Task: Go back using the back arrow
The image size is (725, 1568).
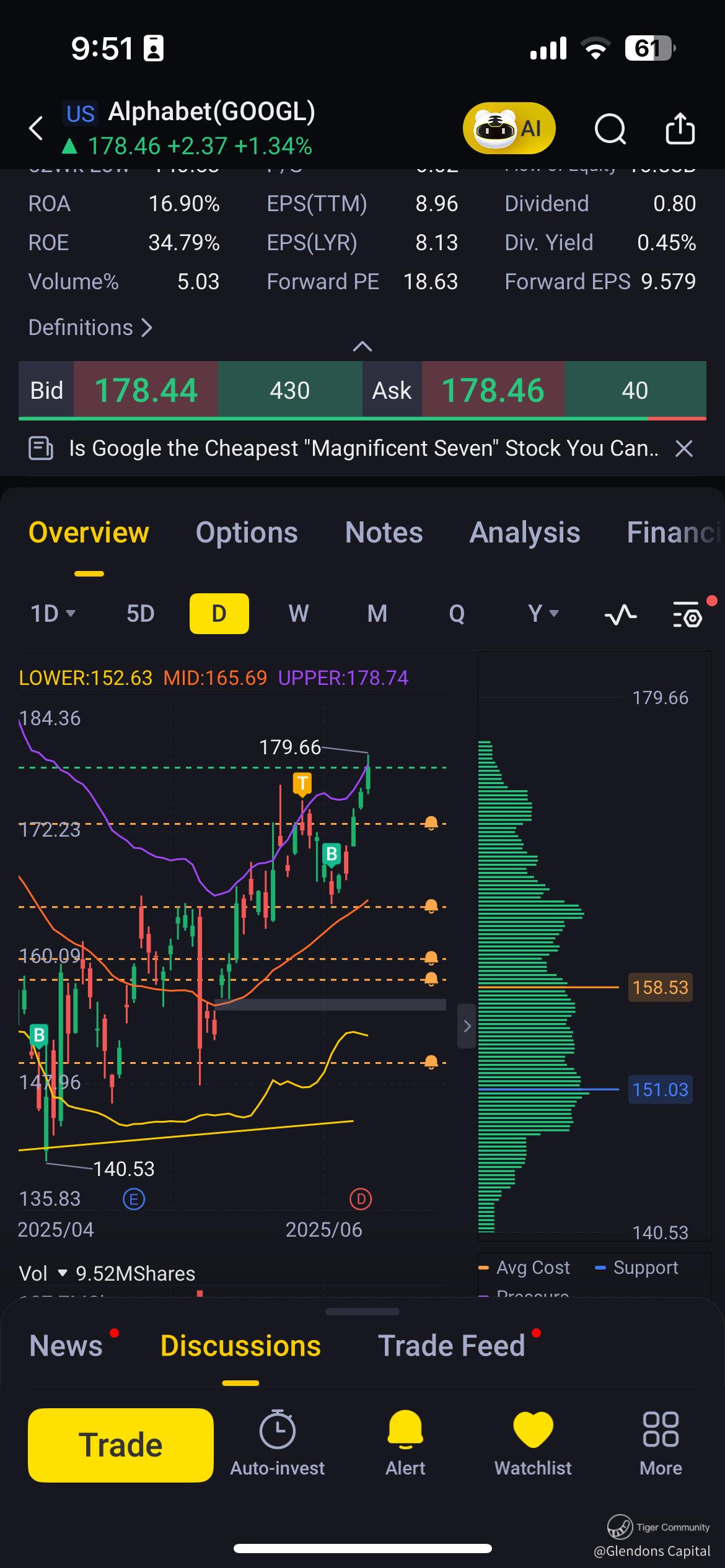Action: [x=36, y=128]
